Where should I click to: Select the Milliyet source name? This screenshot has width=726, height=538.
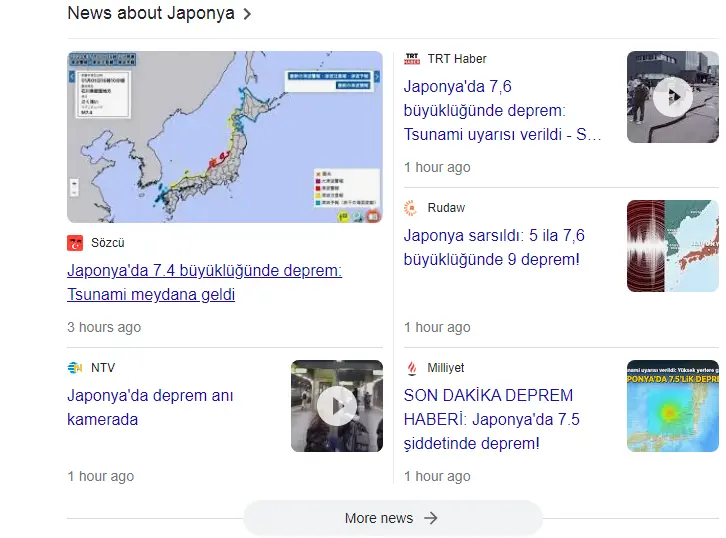point(446,368)
